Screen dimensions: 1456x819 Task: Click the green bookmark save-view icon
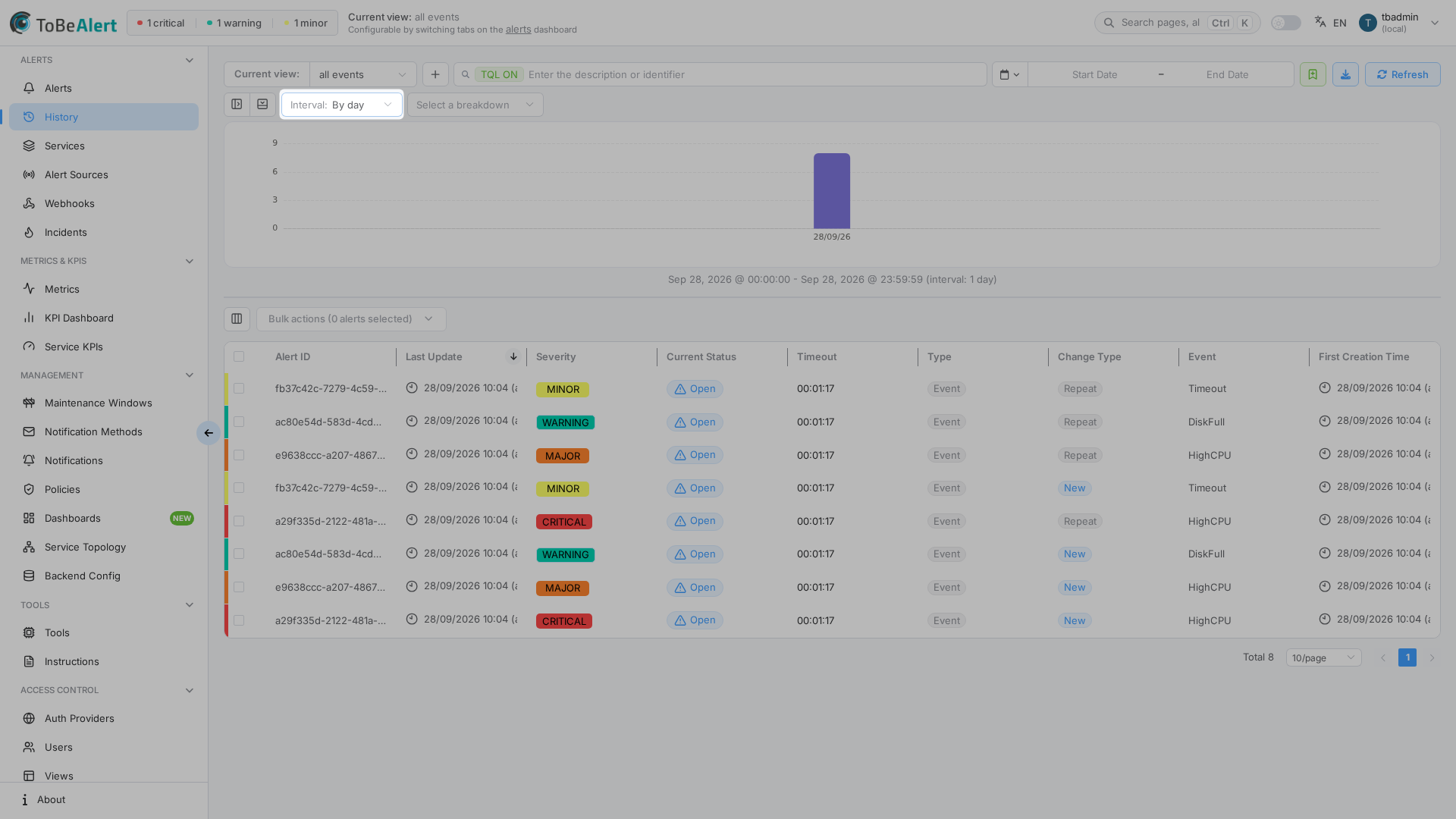coord(1313,74)
